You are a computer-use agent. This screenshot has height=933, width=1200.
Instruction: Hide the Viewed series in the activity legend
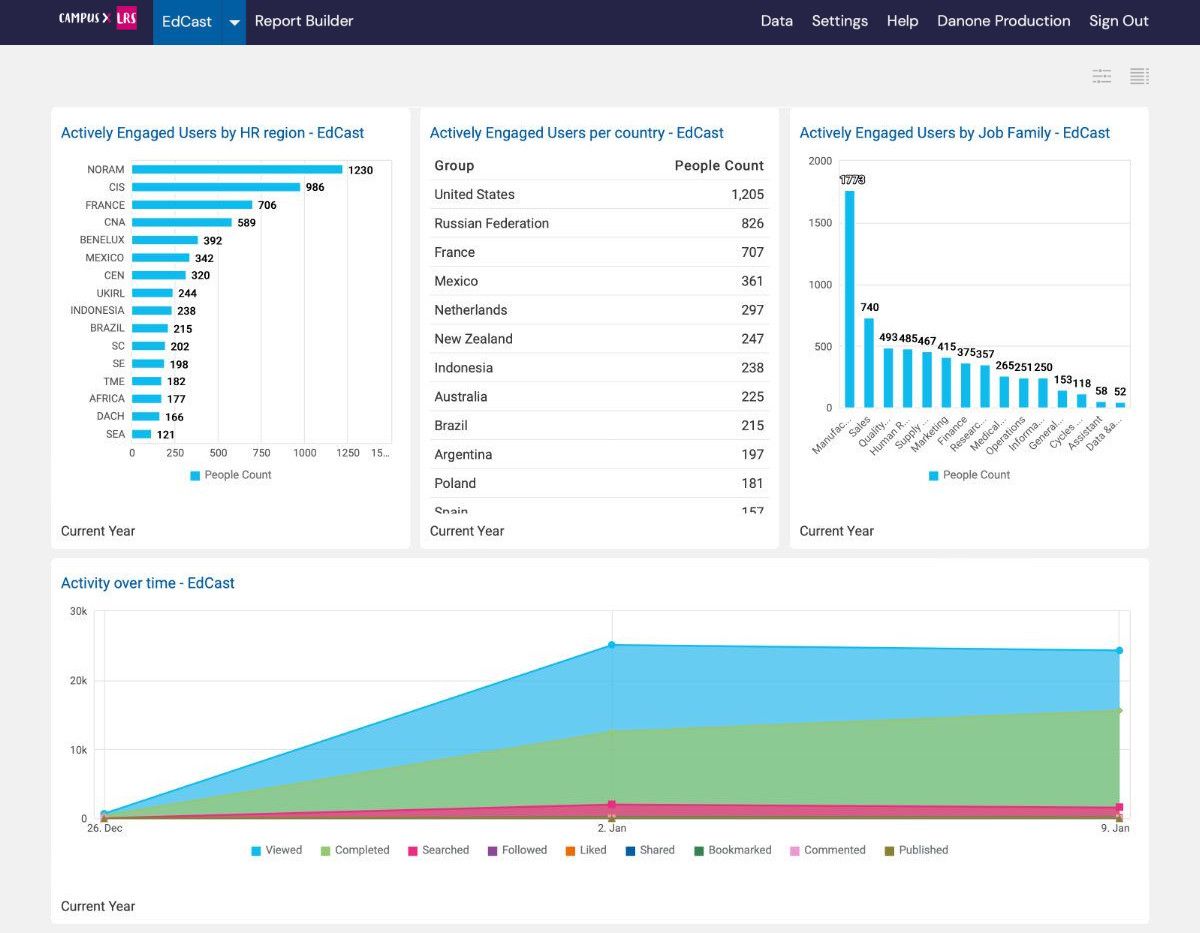(x=278, y=850)
